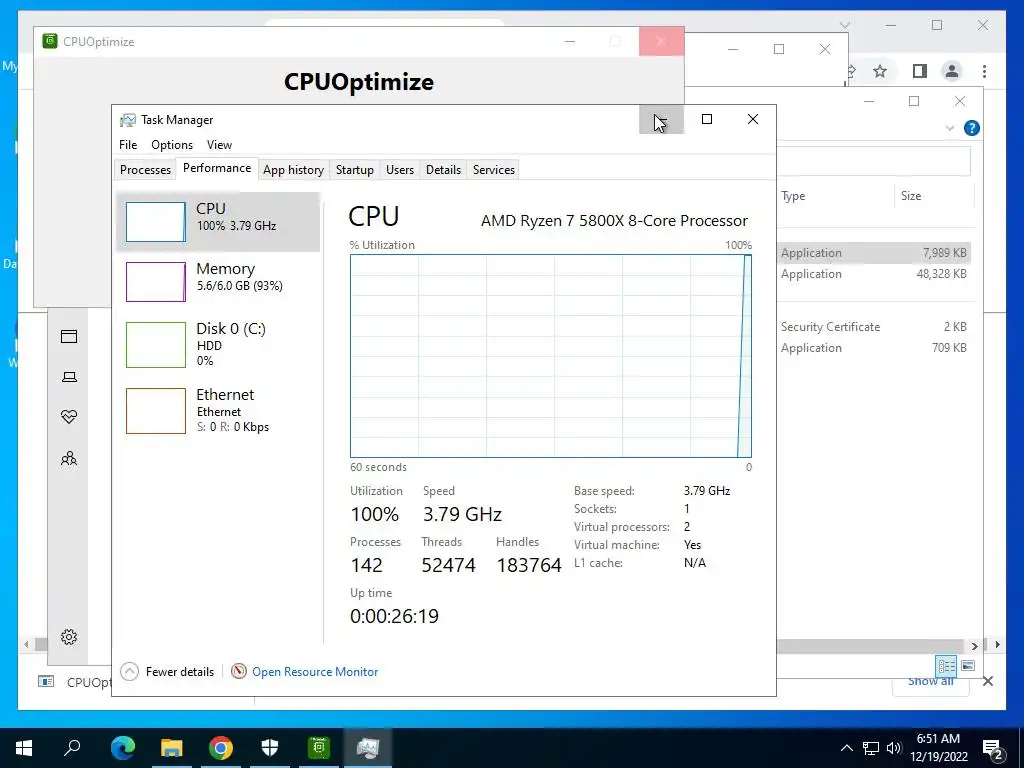
Task: Switch to CPUOptimize app in taskbar
Action: (x=319, y=748)
